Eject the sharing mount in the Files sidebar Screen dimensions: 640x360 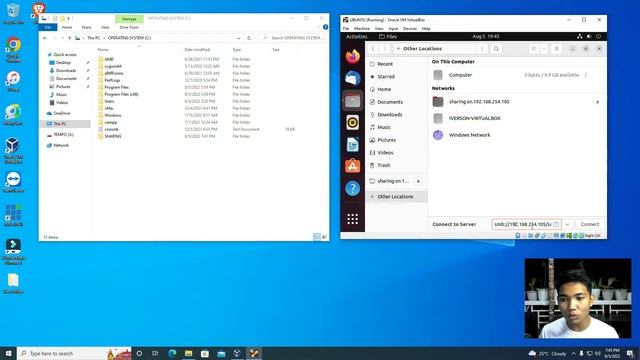[x=418, y=181]
